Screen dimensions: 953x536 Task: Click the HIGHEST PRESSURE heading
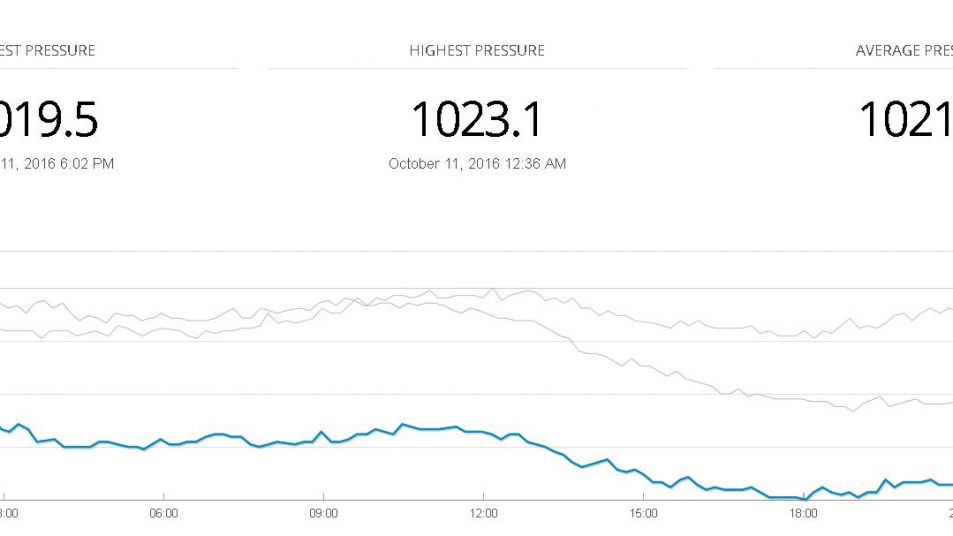pyautogui.click(x=476, y=50)
